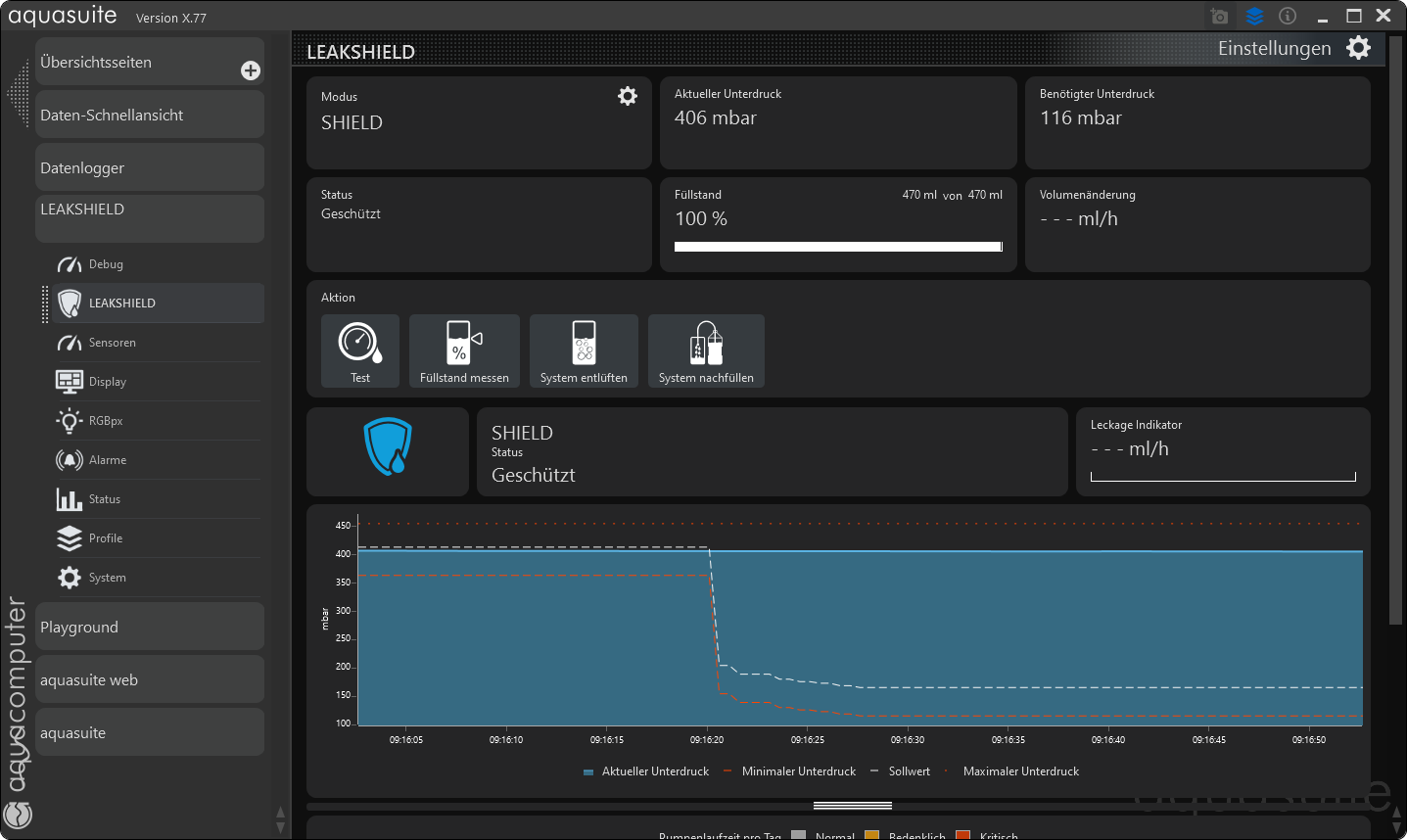Add new page with Übersichtsseiten plus icon
Viewport: 1407px width, 840px height.
tap(251, 70)
